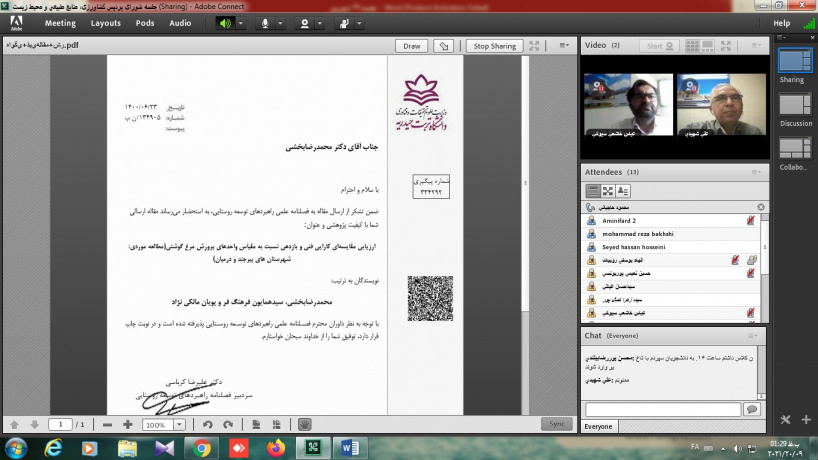This screenshot has height=460, width=818.
Task: Open the Meeting menu
Action: pos(60,22)
